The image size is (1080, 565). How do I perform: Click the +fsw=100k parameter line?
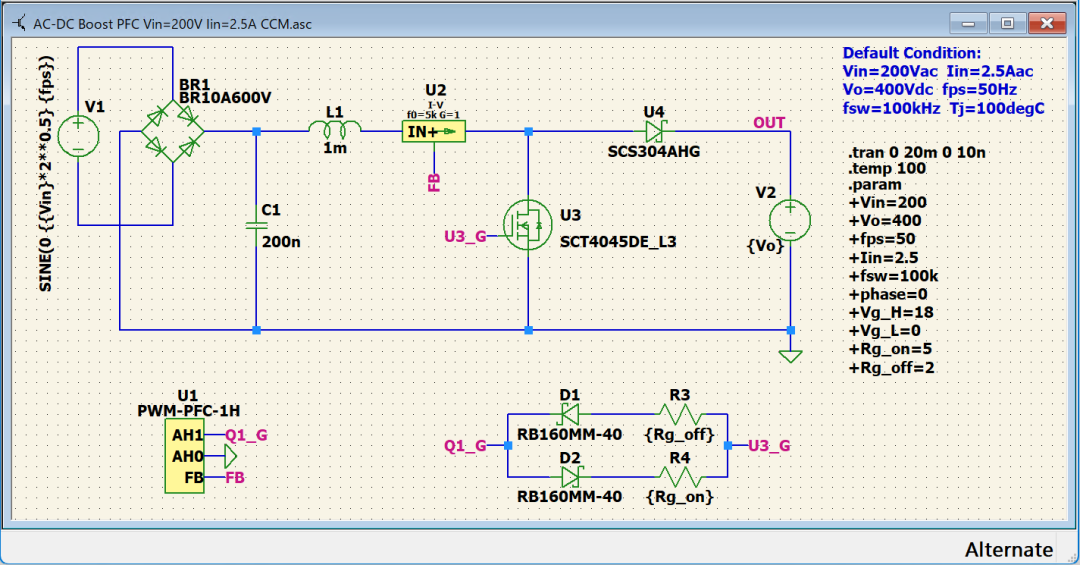(x=893, y=276)
